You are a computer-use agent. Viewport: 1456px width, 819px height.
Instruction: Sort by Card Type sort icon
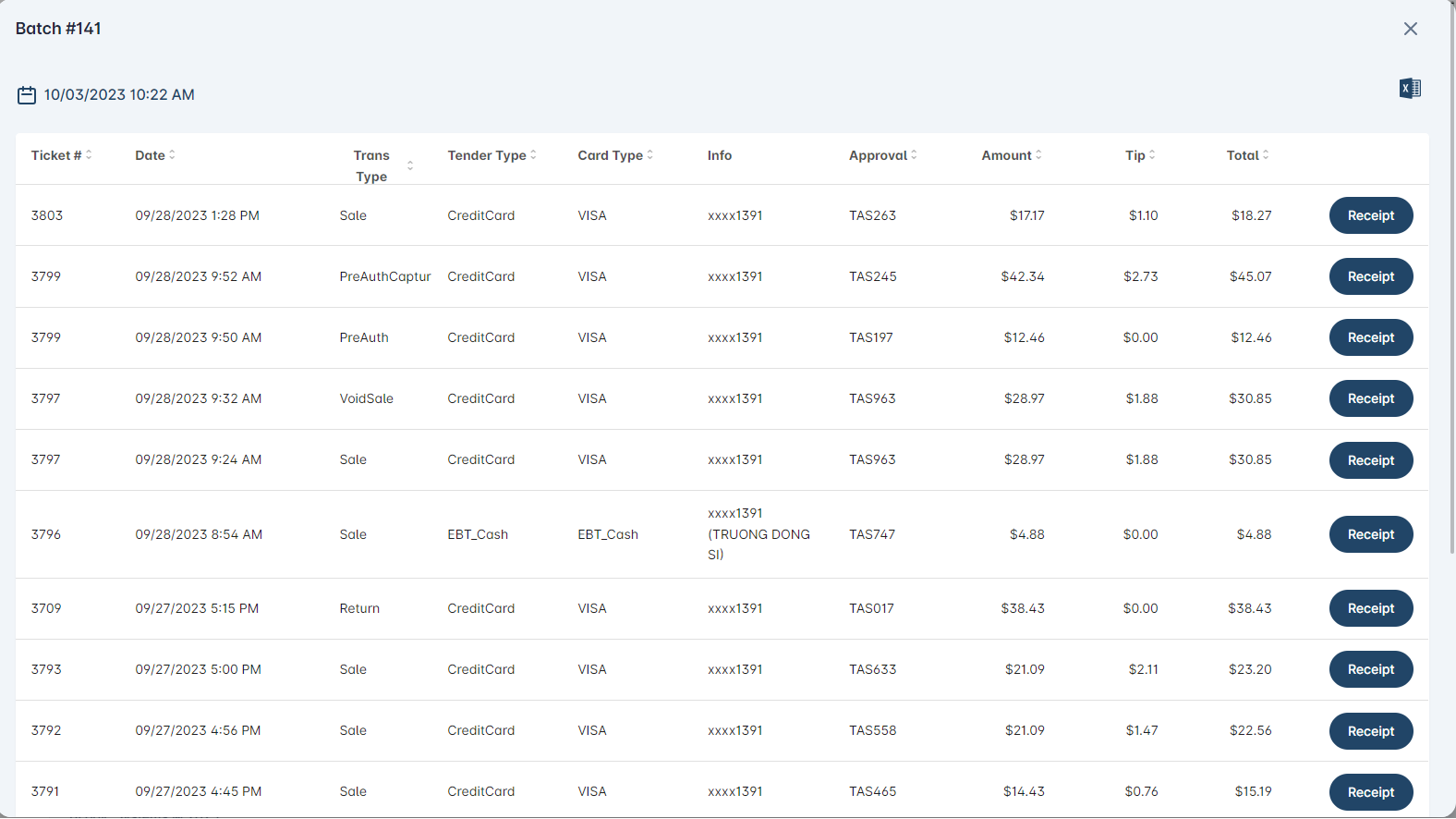pos(649,155)
